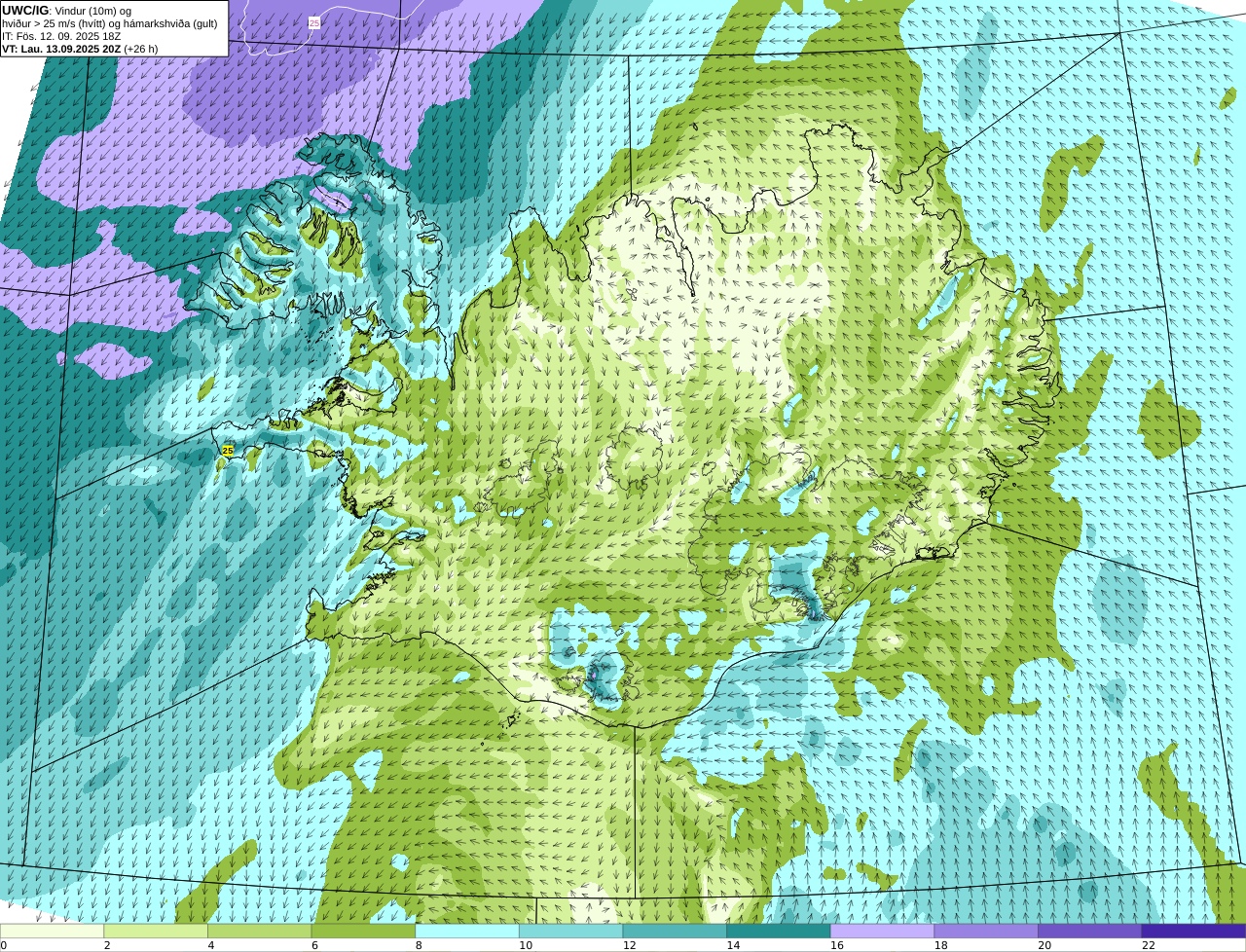Click the 'UWC/IG: Vindur (10m) og' title line

tap(67, 10)
